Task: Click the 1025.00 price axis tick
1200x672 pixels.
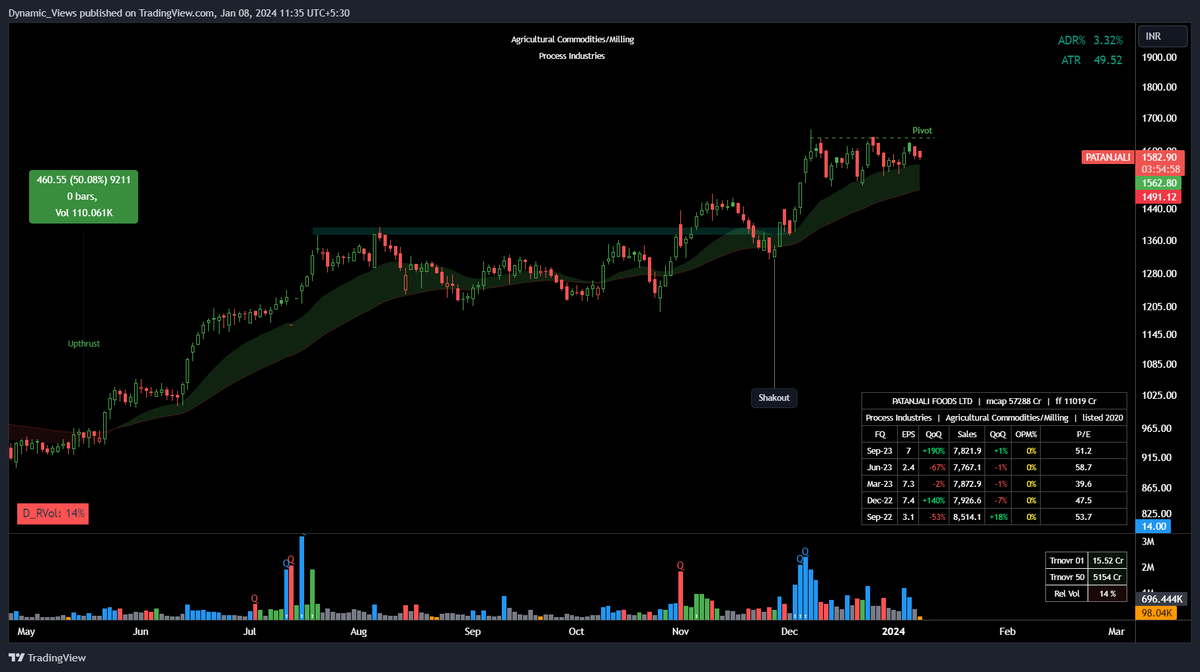Action: pos(1159,395)
